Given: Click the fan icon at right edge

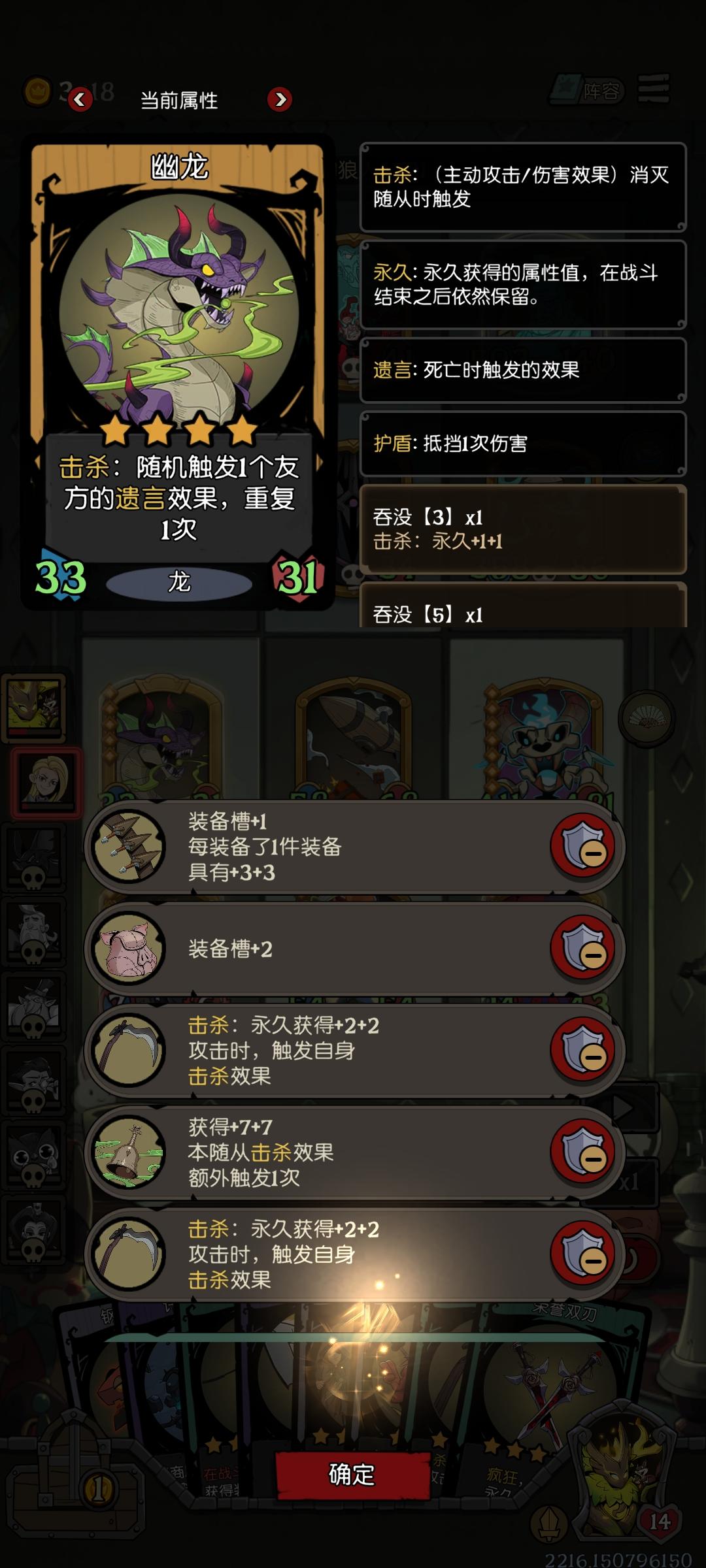Looking at the screenshot, I should (x=646, y=719).
